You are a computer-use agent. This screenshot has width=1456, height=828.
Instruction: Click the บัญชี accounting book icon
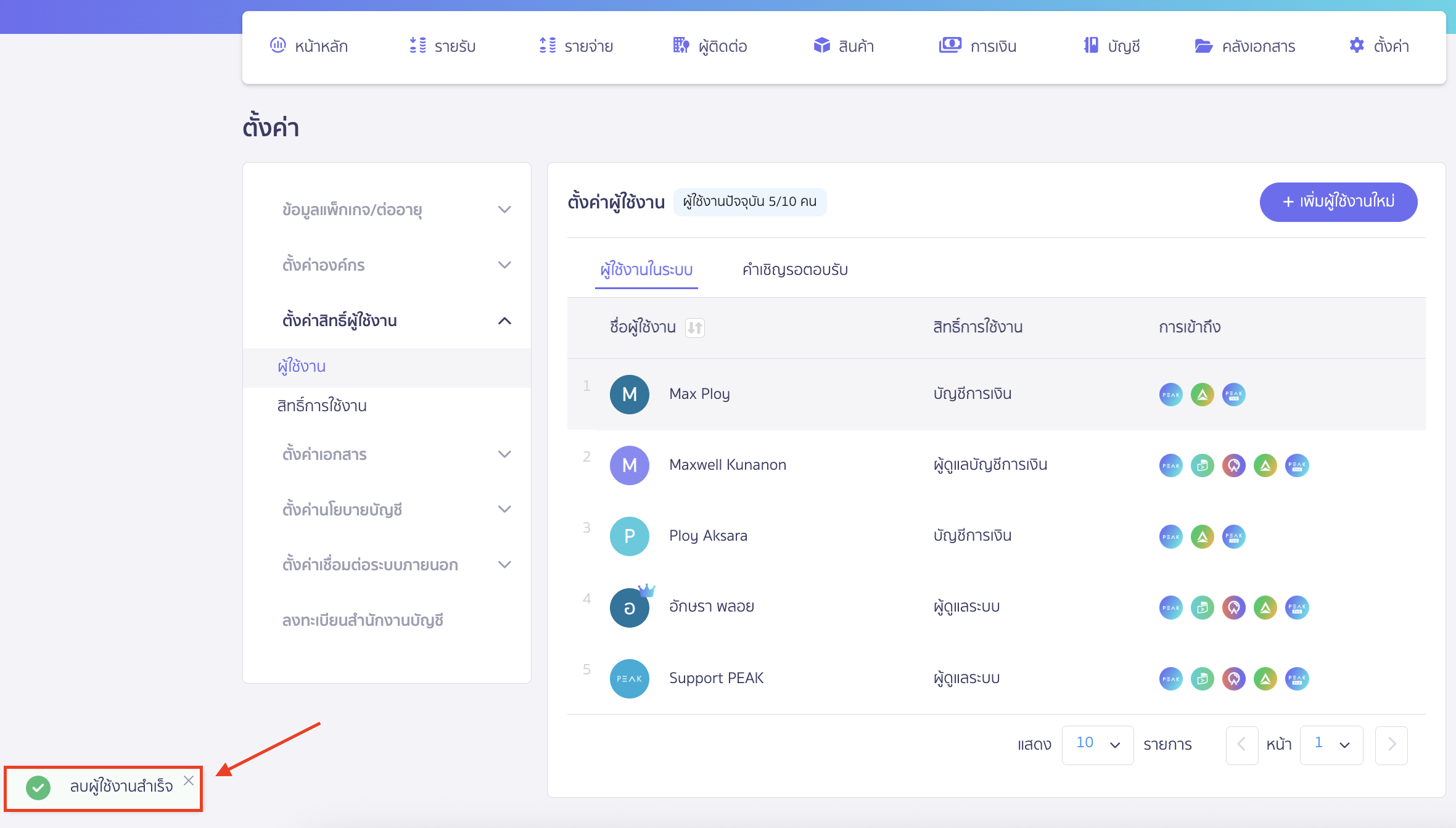[x=1092, y=46]
